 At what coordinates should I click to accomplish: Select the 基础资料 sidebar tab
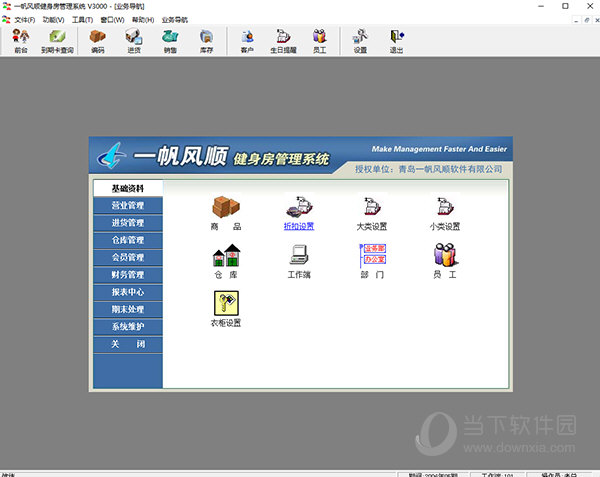[x=128, y=188]
